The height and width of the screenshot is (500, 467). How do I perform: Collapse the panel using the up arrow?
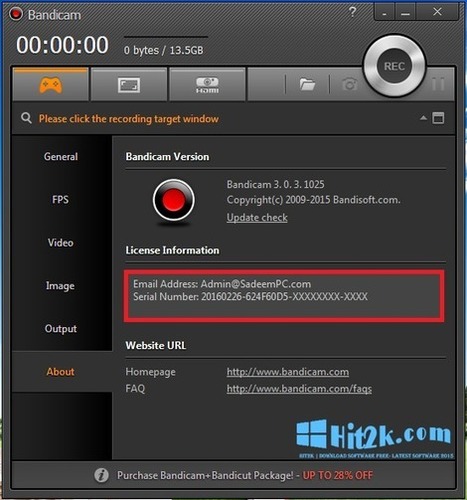pyautogui.click(x=423, y=118)
